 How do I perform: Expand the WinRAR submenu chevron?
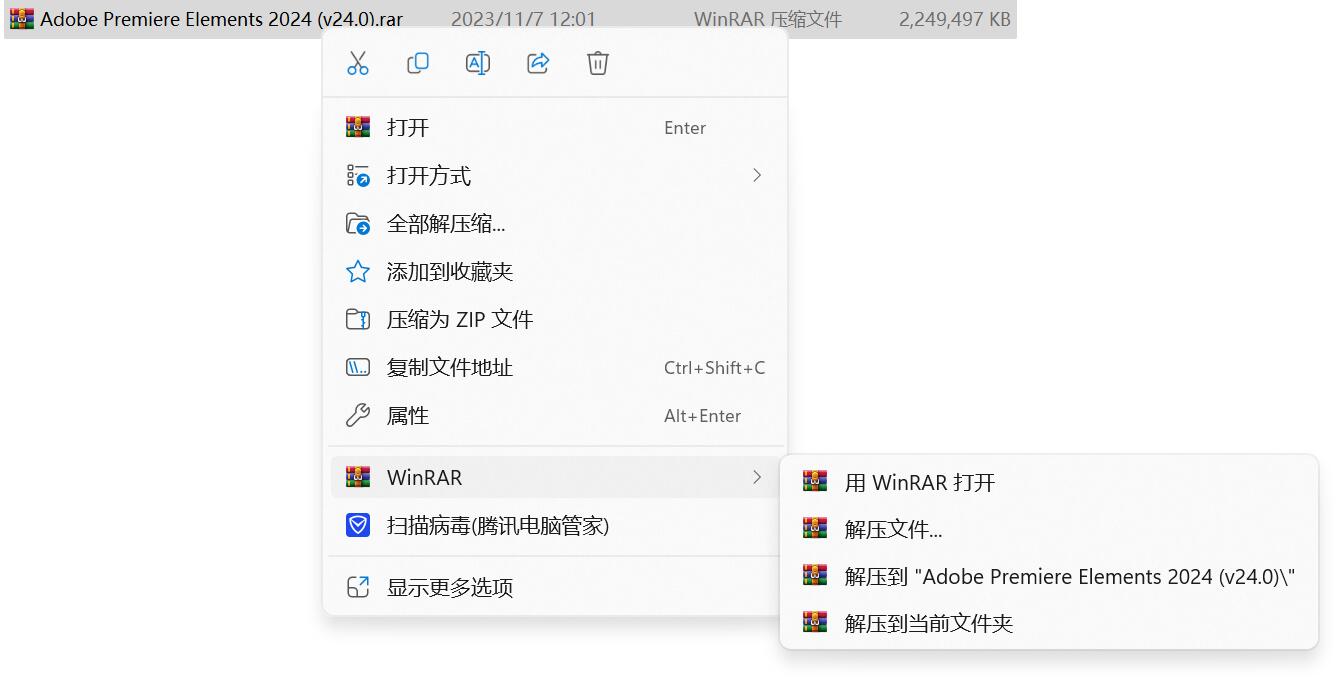[x=756, y=477]
